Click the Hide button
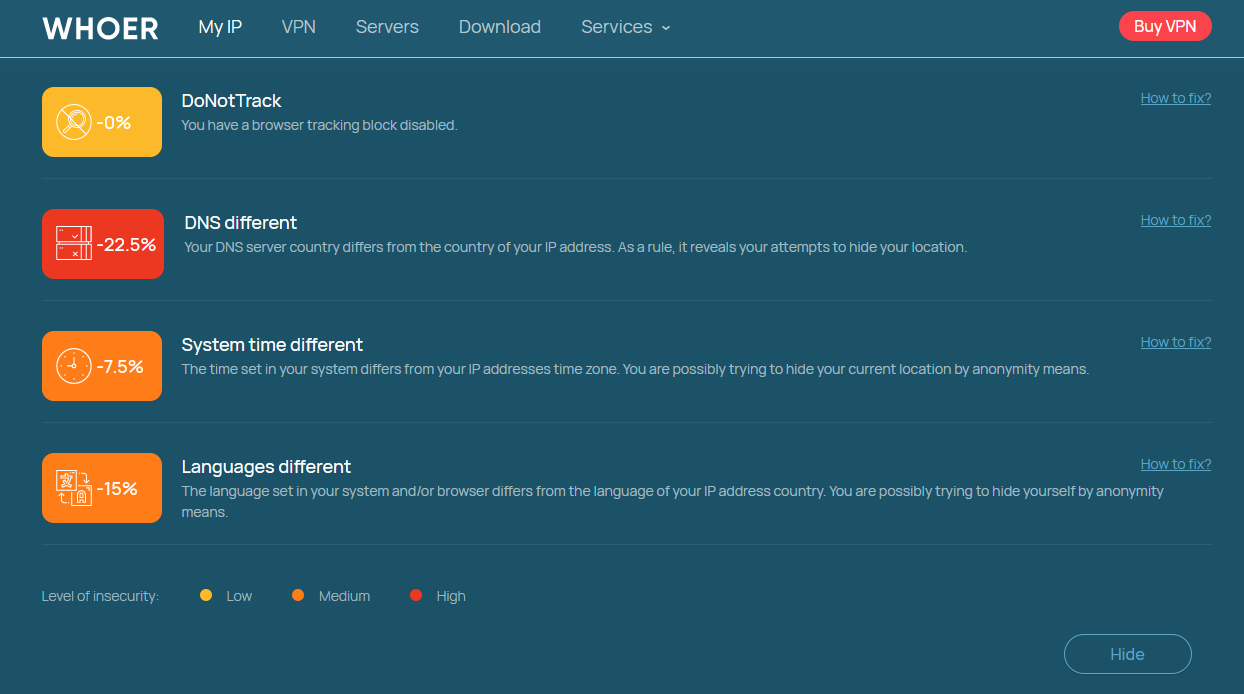This screenshot has height=694, width=1244. click(1128, 654)
